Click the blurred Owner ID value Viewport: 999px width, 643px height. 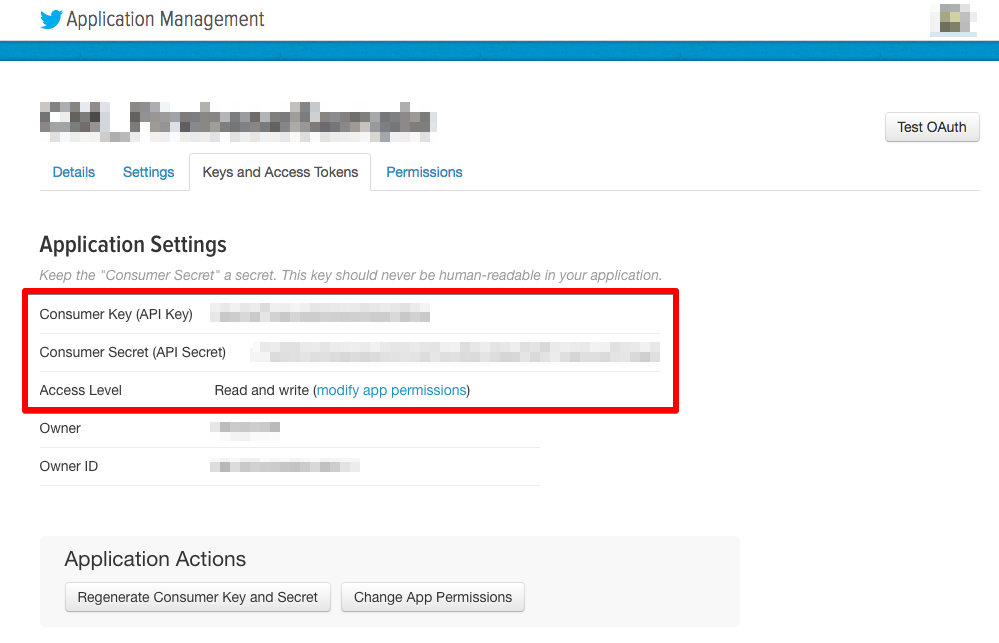point(285,466)
